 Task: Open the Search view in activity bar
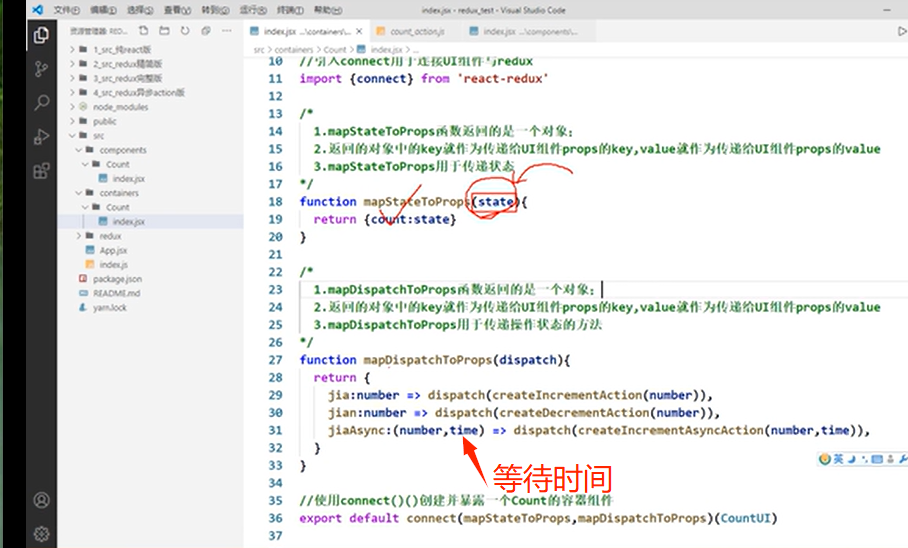(x=41, y=103)
